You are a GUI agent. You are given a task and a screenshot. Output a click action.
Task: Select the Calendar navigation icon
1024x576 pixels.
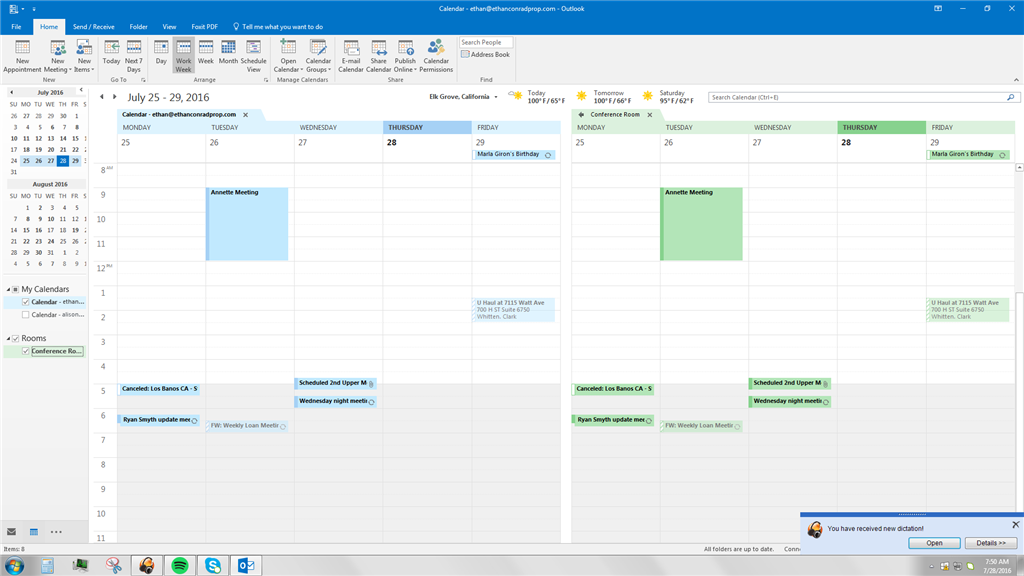point(34,532)
